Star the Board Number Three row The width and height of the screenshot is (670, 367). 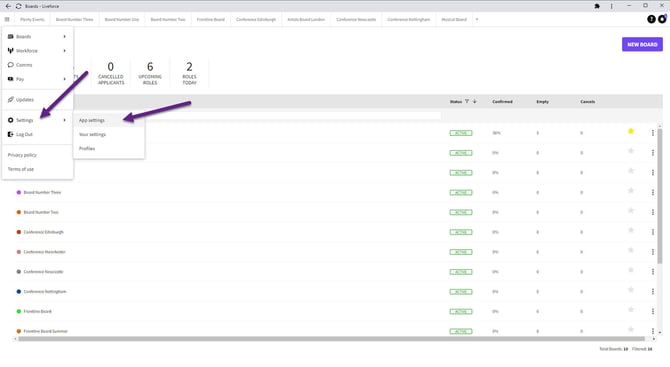pos(631,191)
